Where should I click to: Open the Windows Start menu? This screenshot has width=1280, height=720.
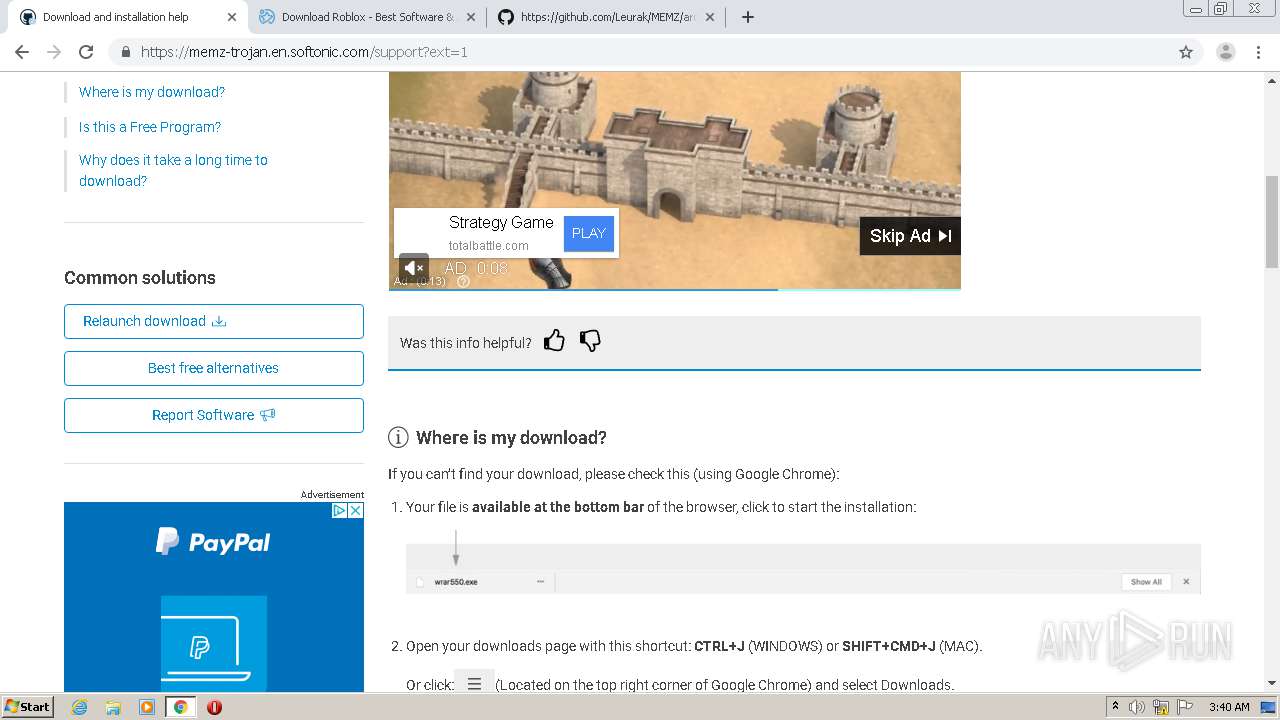(27, 706)
